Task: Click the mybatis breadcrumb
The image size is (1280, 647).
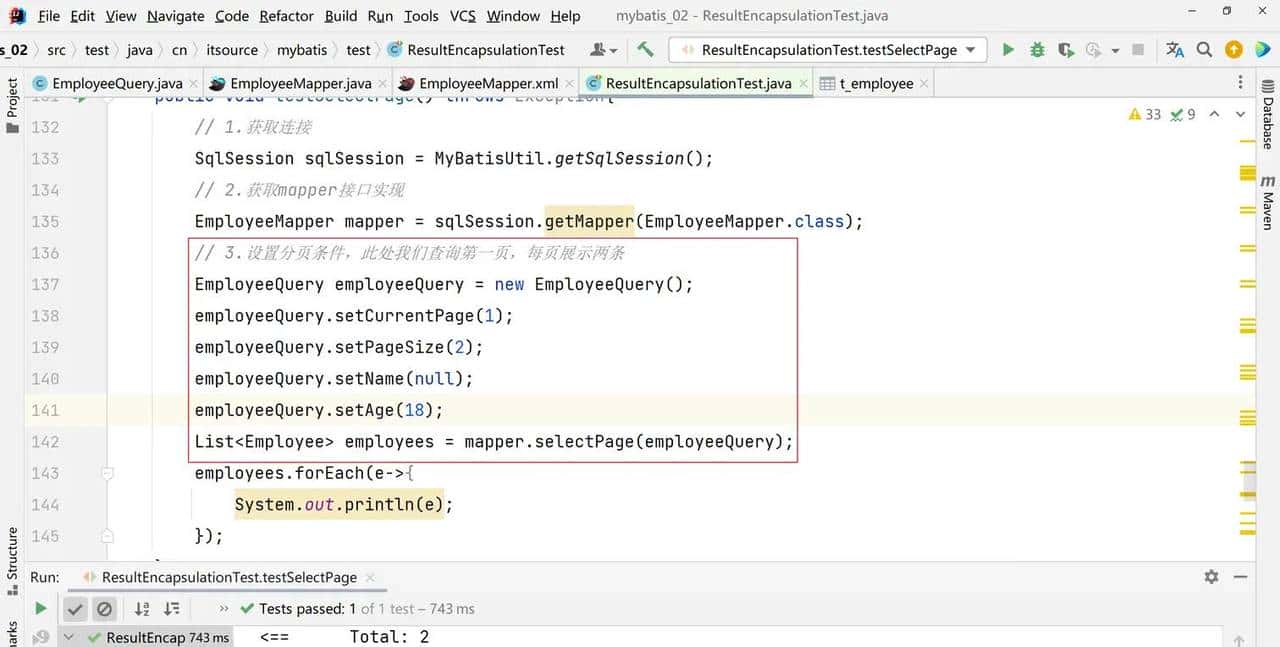Action: pyautogui.click(x=301, y=50)
